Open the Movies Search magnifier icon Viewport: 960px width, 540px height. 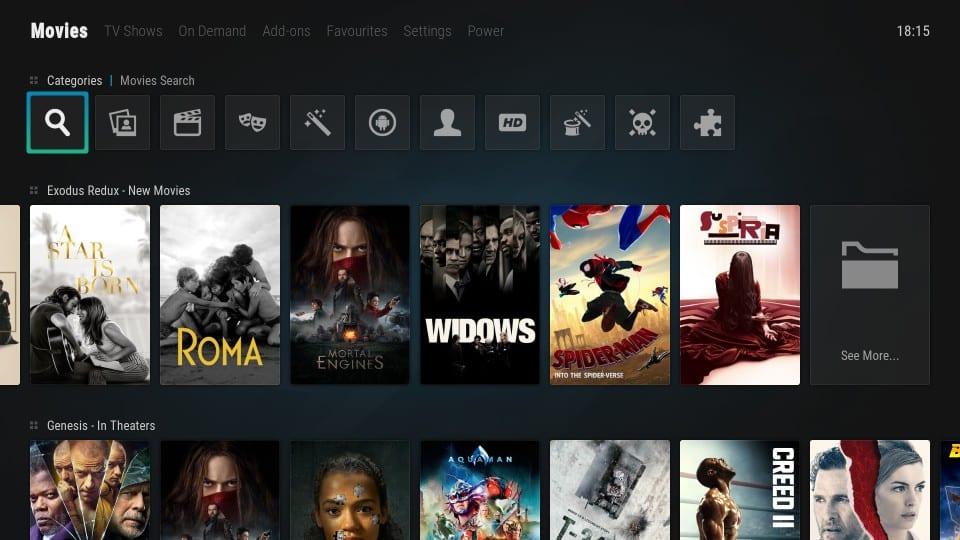click(58, 122)
